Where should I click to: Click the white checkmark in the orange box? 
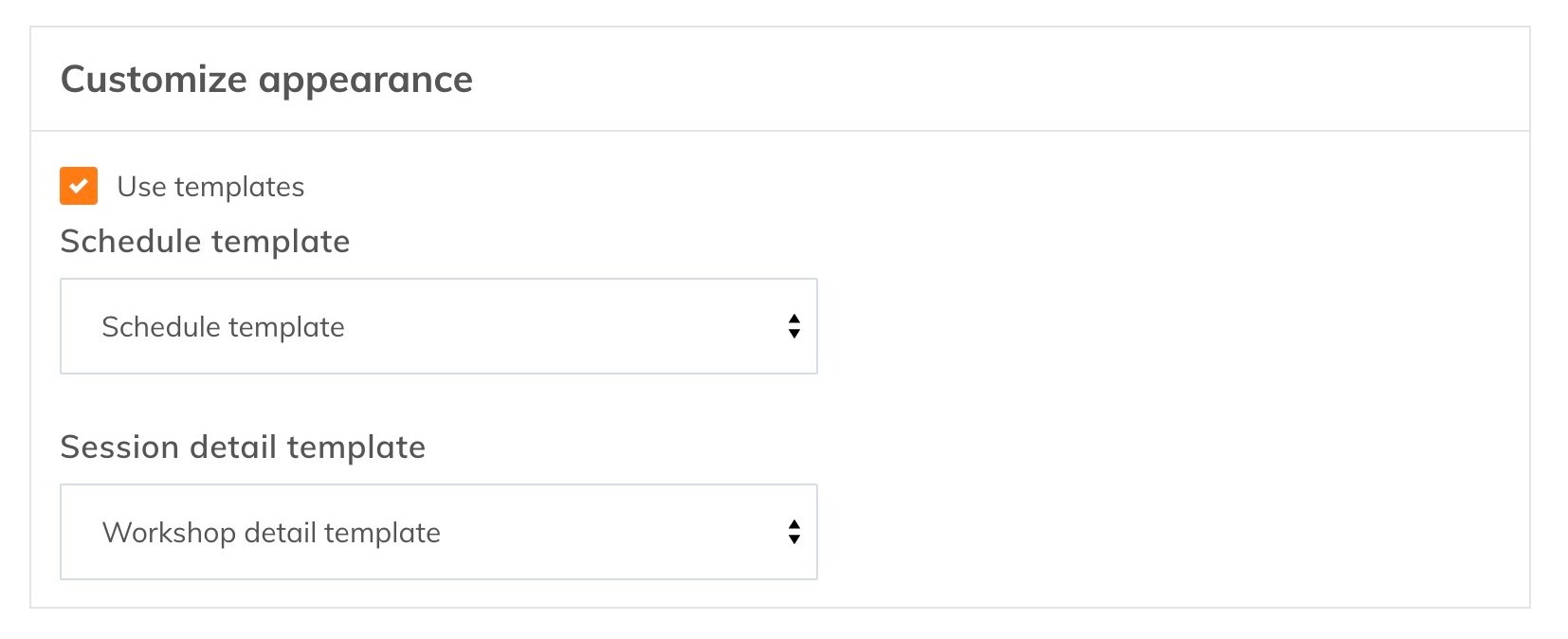[79, 186]
